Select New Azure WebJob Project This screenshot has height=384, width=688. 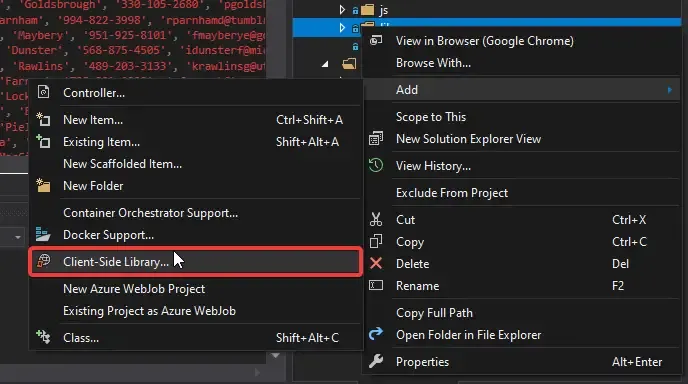pyautogui.click(x=195, y=289)
